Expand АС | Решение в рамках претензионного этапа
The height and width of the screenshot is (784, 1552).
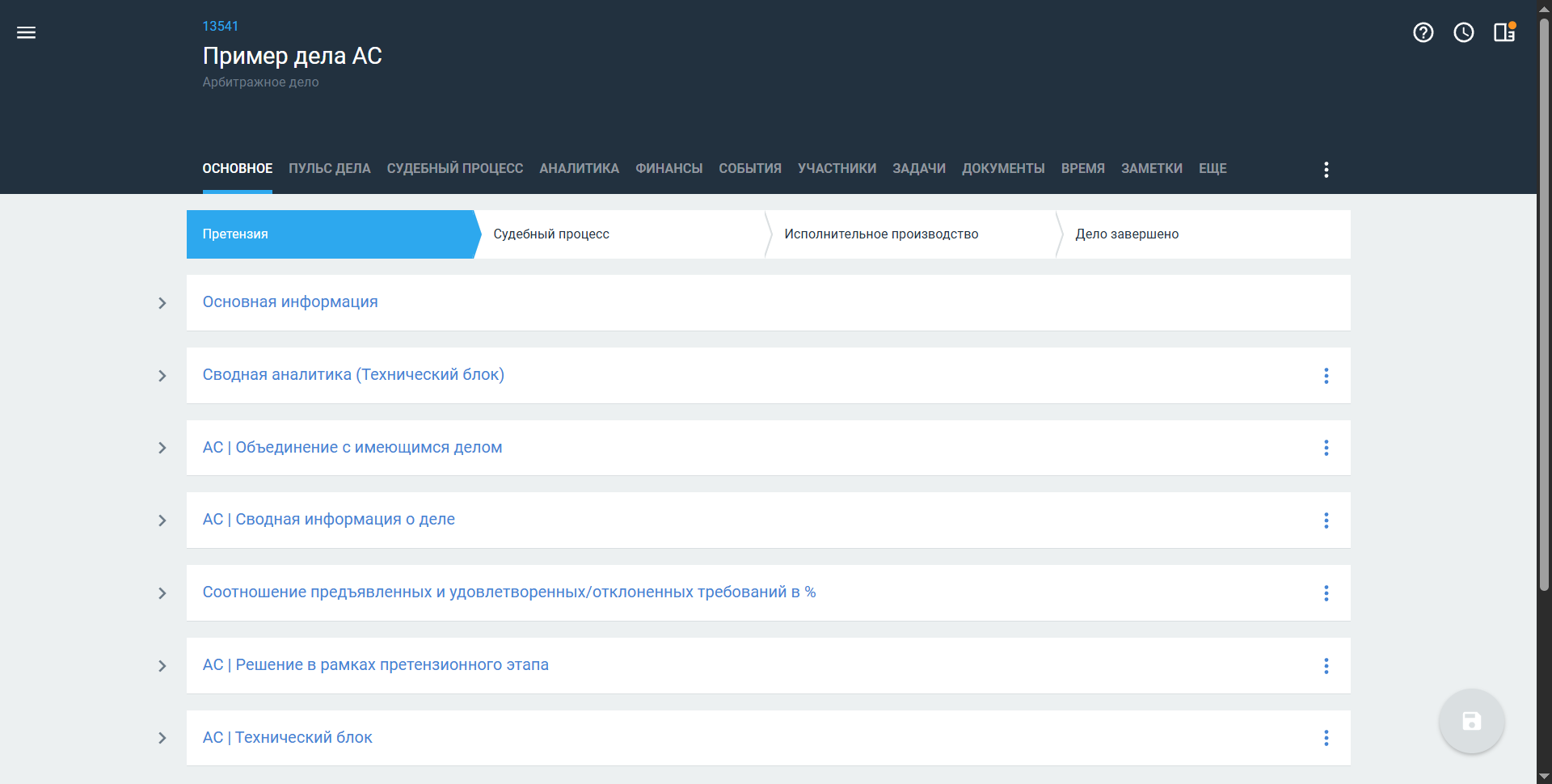pos(162,666)
